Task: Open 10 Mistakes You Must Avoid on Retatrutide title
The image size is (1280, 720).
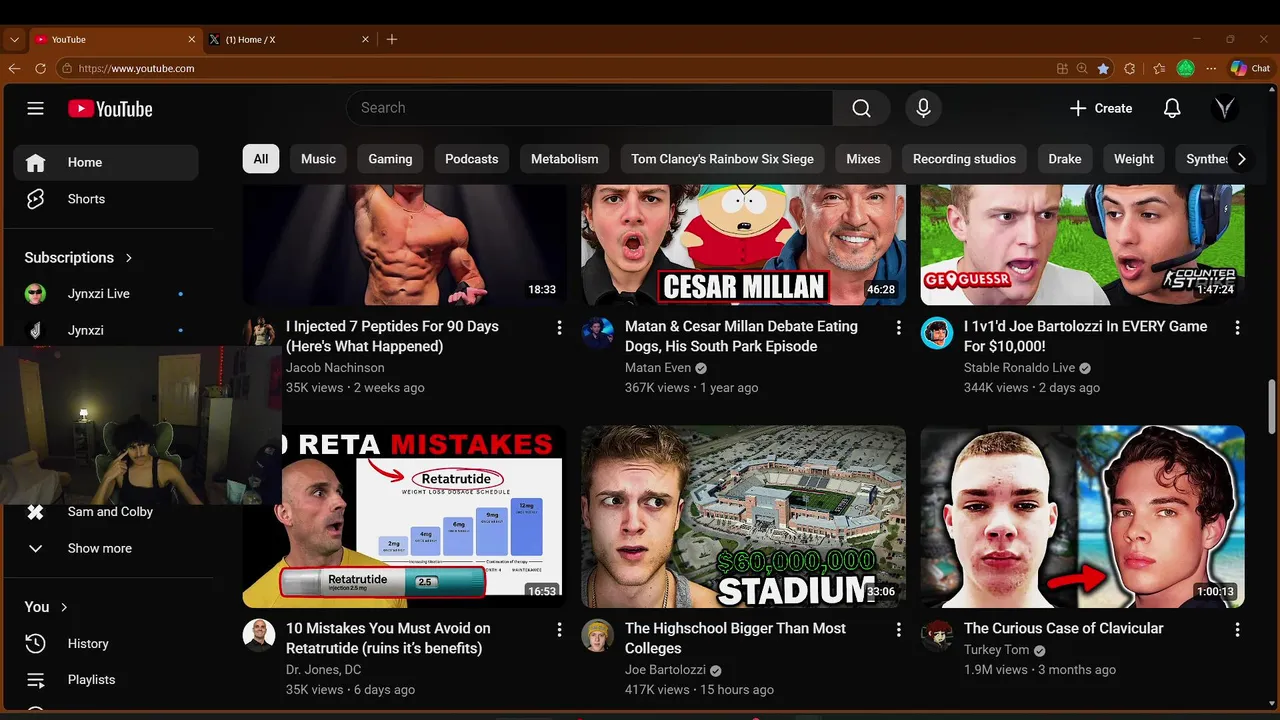Action: [388, 638]
